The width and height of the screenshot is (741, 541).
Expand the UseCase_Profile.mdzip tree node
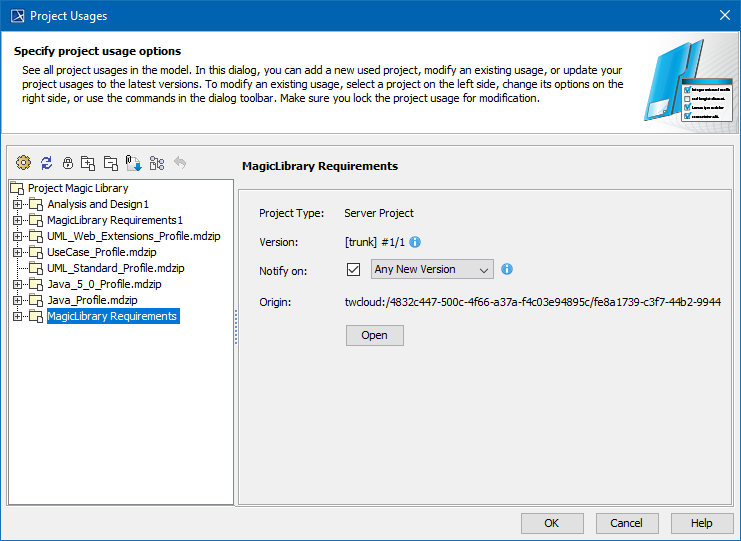pos(17,252)
